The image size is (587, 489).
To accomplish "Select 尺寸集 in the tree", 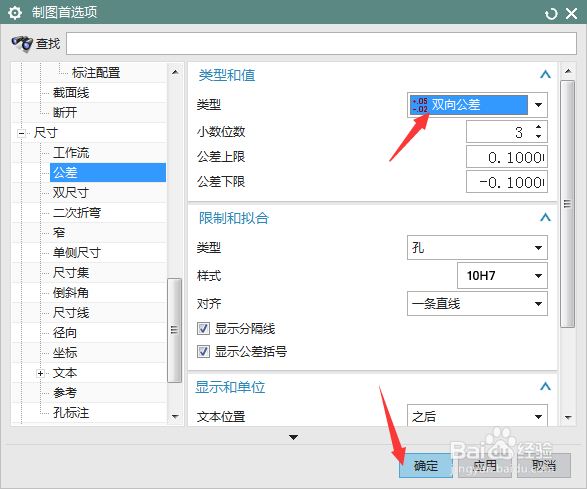I will pyautogui.click(x=71, y=273).
